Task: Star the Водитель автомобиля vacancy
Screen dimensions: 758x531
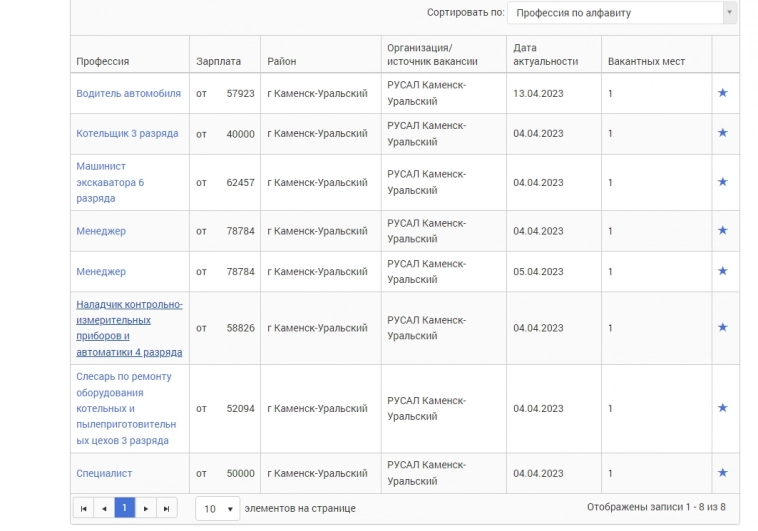Action: pos(722,93)
